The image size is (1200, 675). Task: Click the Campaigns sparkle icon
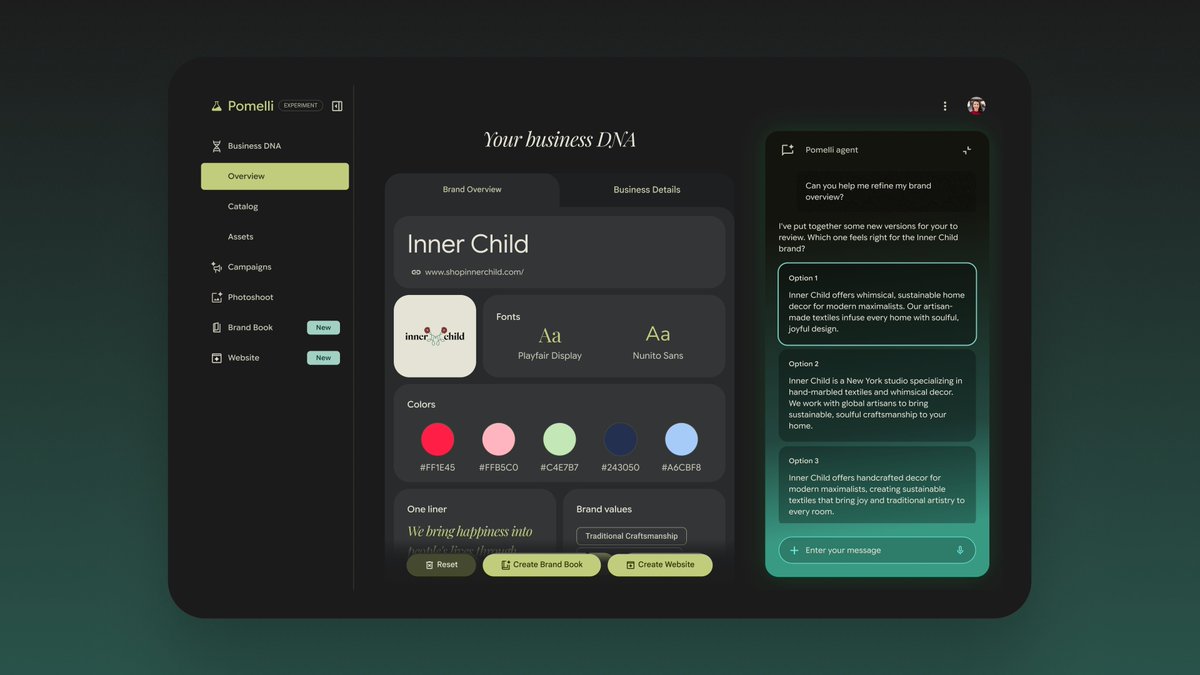coord(216,267)
